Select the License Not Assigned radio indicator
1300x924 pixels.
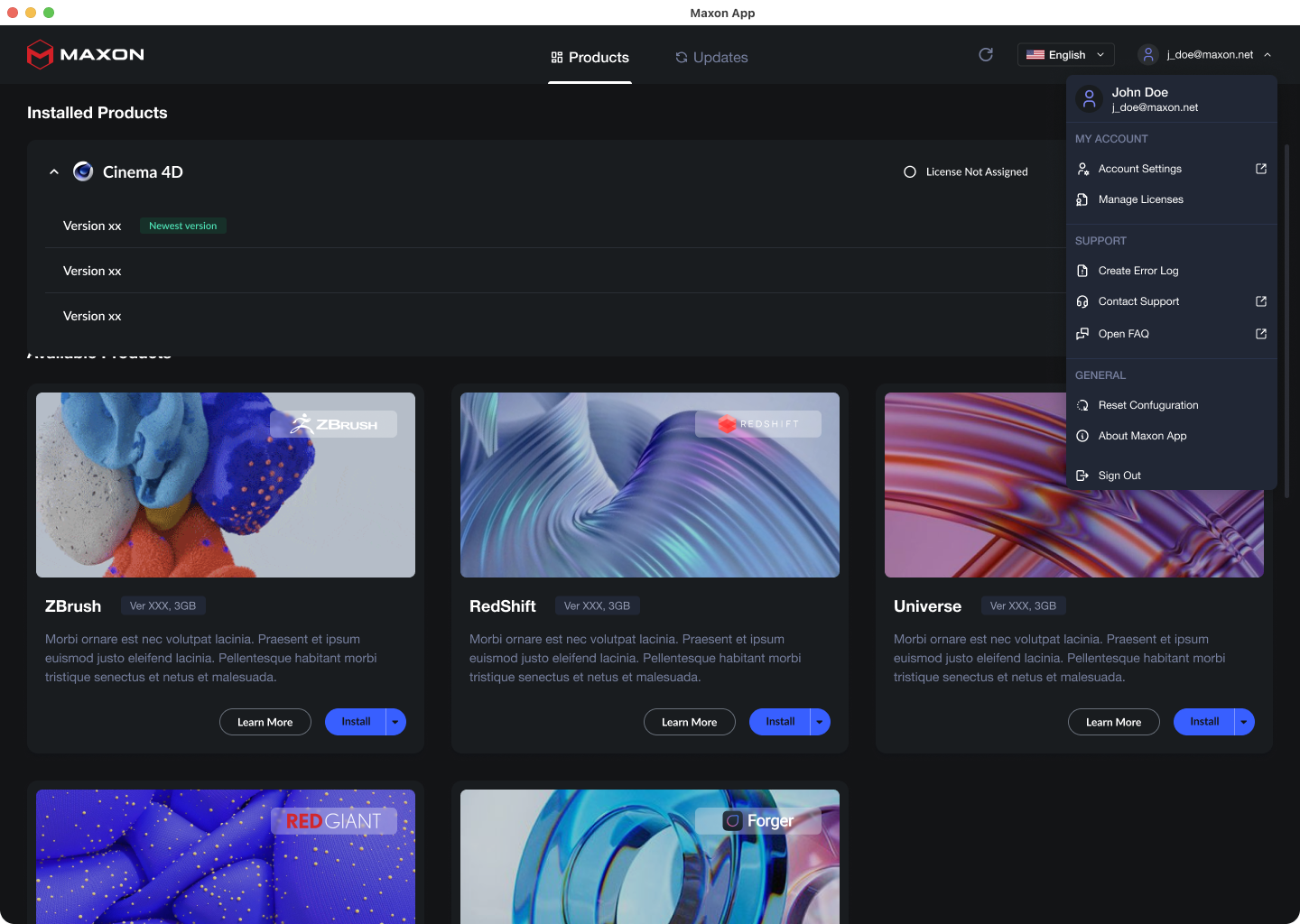click(910, 171)
